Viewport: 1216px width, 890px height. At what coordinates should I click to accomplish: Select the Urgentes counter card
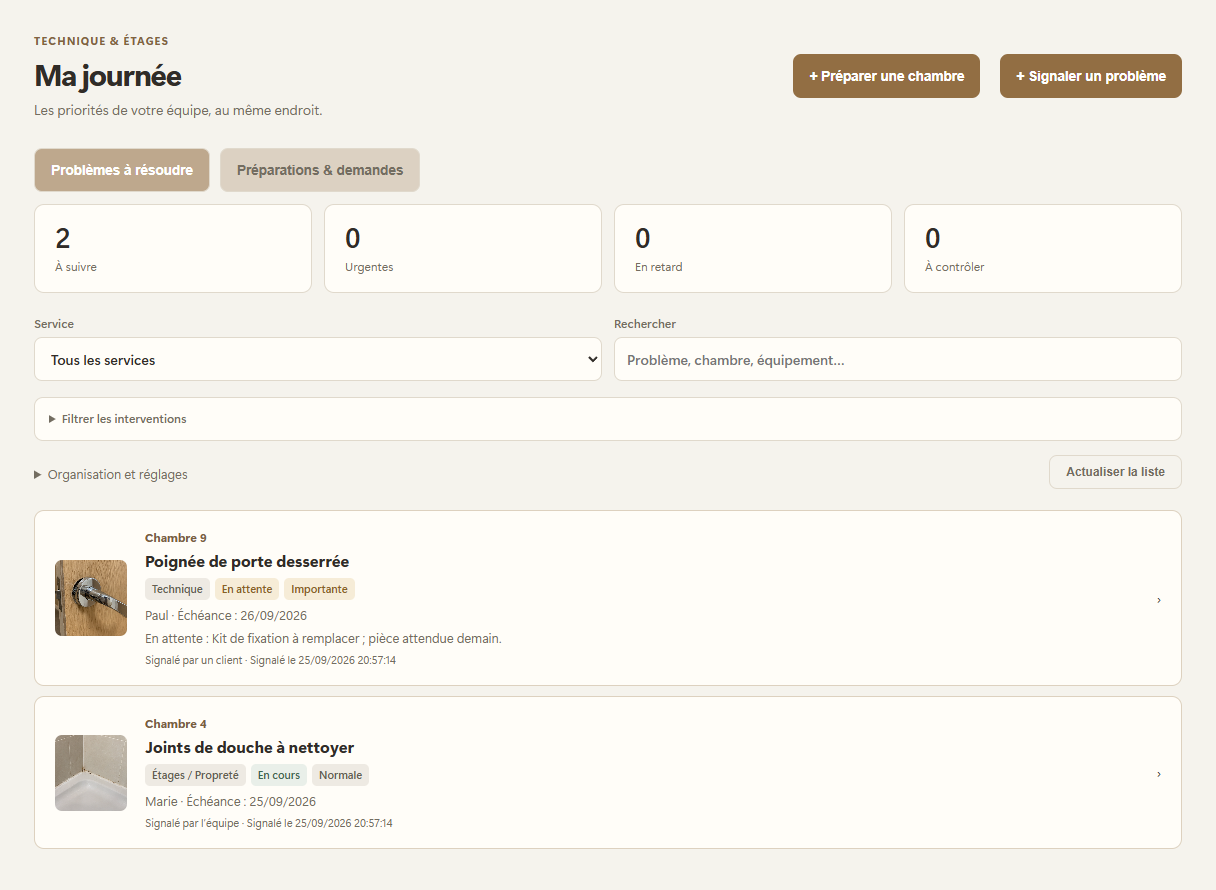[463, 249]
